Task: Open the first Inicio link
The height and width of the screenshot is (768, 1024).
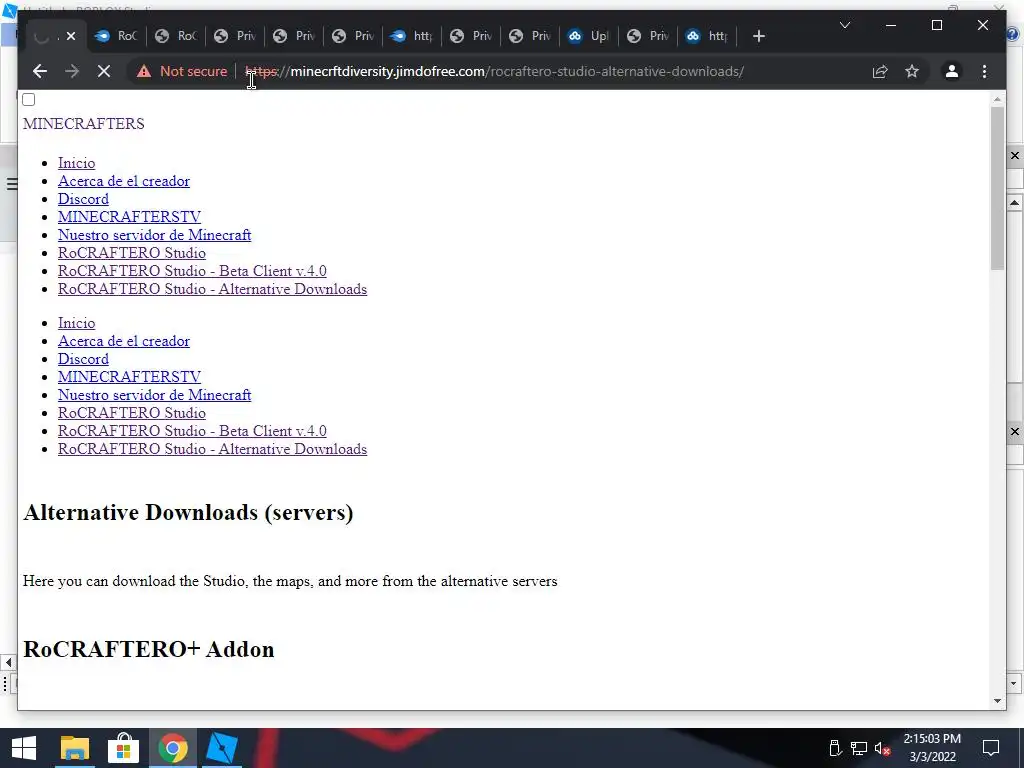Action: coord(76,163)
